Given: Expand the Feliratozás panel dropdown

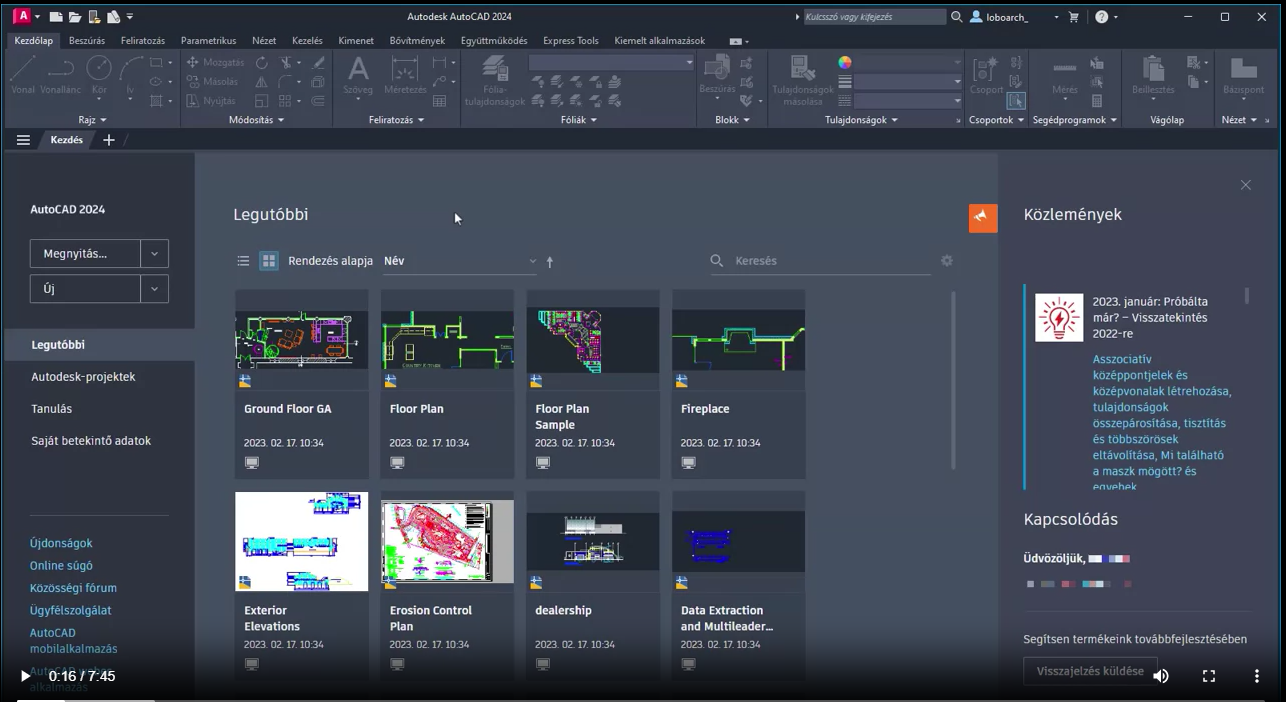Looking at the screenshot, I should click(396, 120).
